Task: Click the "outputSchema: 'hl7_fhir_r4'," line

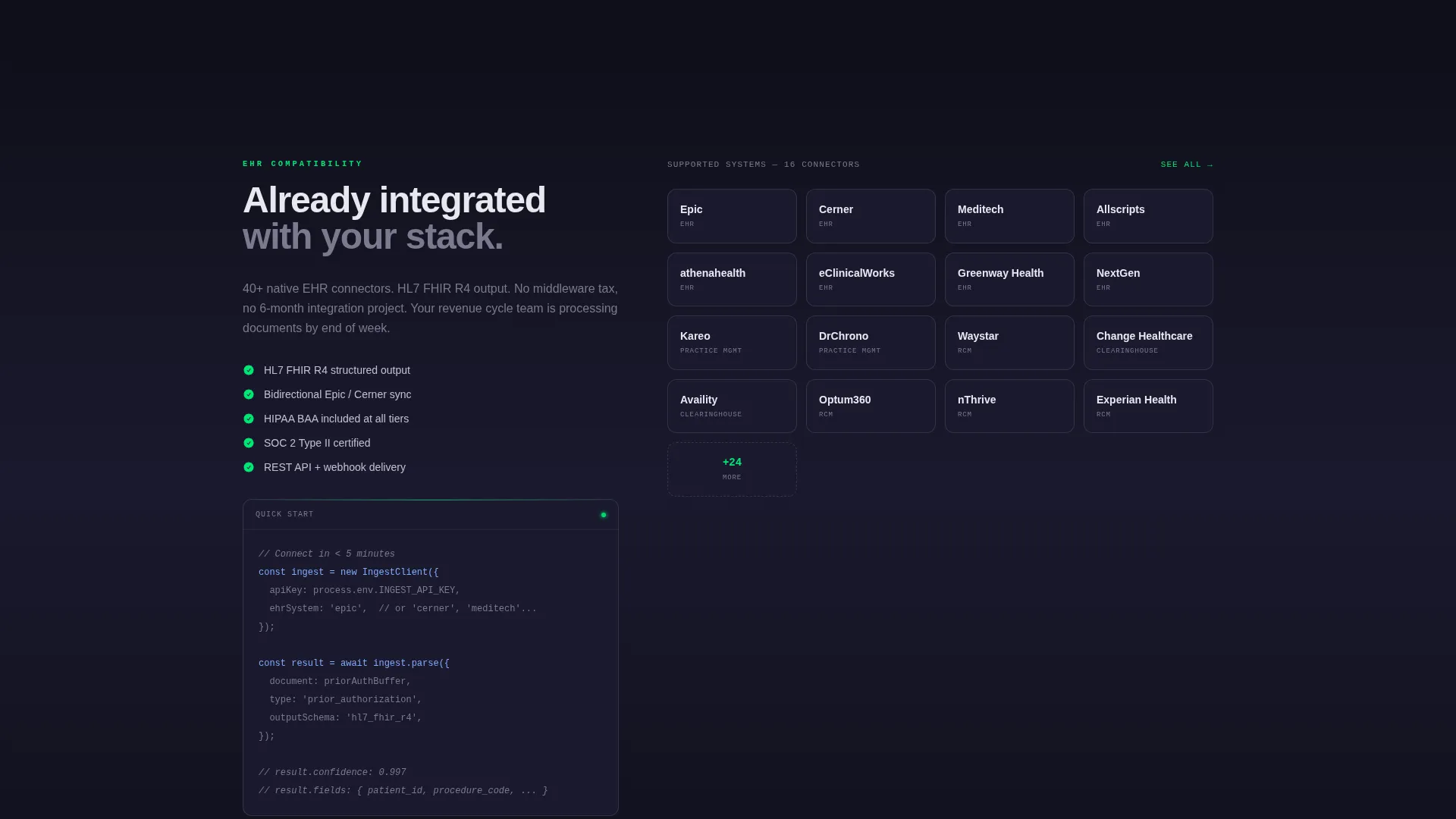Action: pos(345,717)
